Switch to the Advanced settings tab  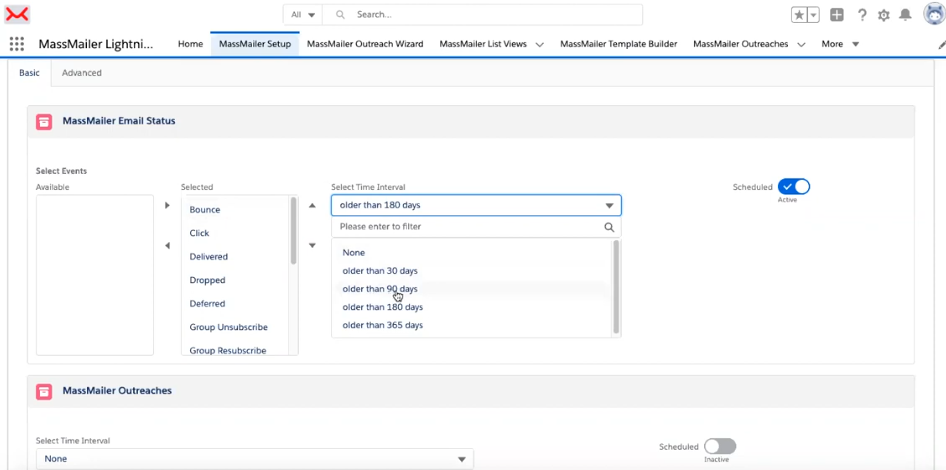pos(81,73)
